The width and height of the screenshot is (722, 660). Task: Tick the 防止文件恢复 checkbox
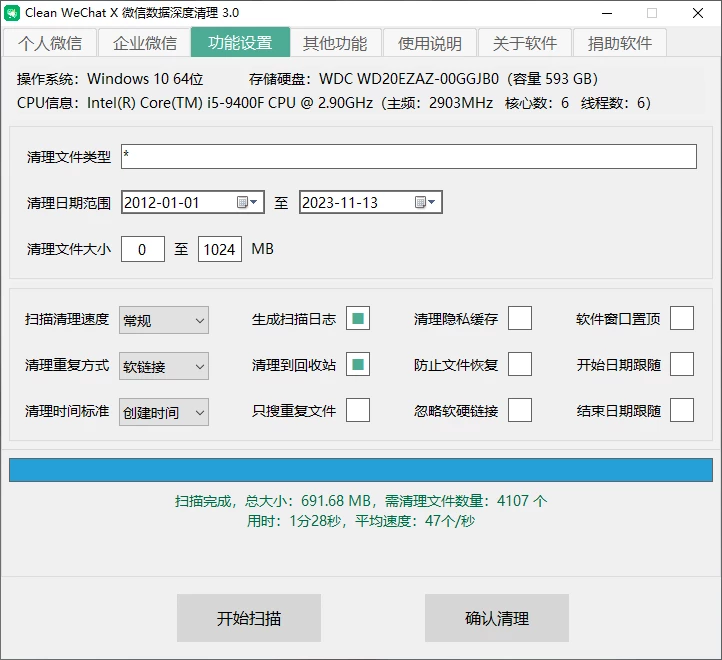click(519, 365)
